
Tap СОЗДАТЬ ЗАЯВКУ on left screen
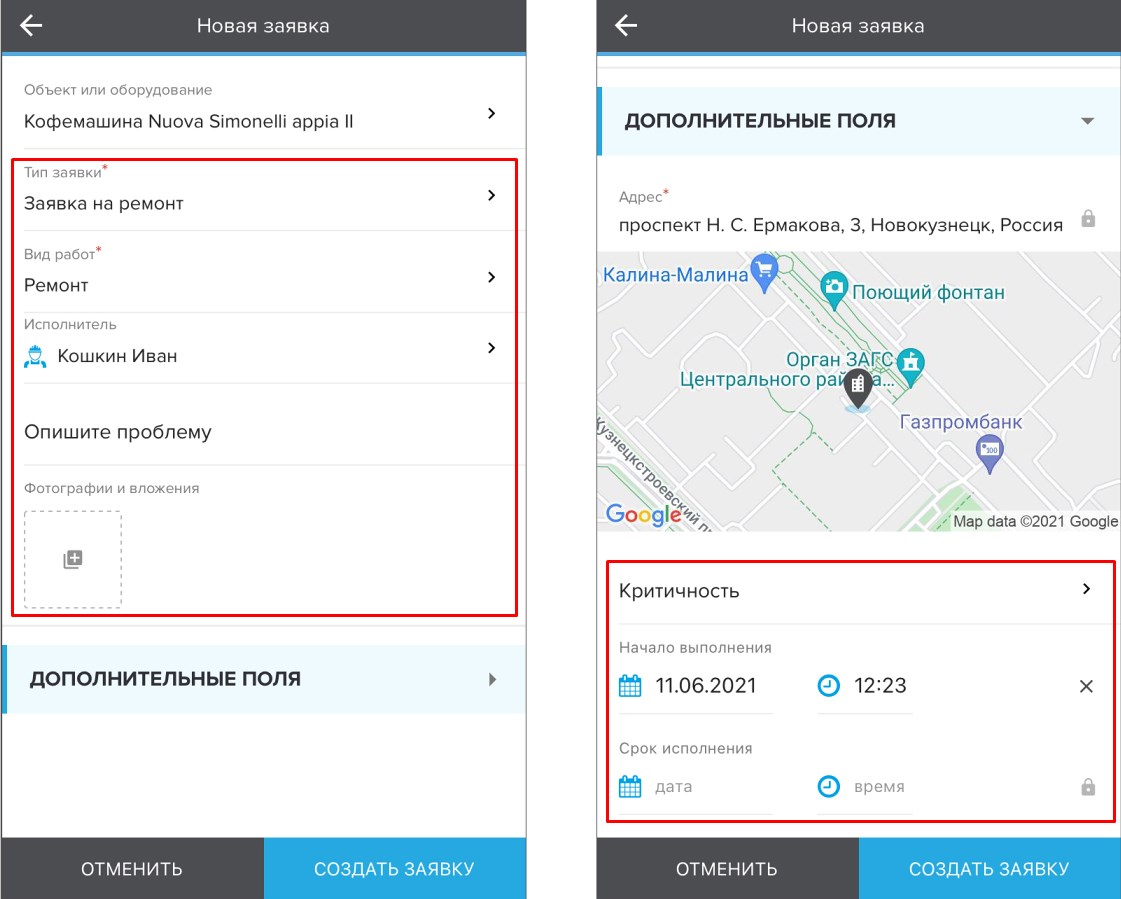(x=395, y=868)
